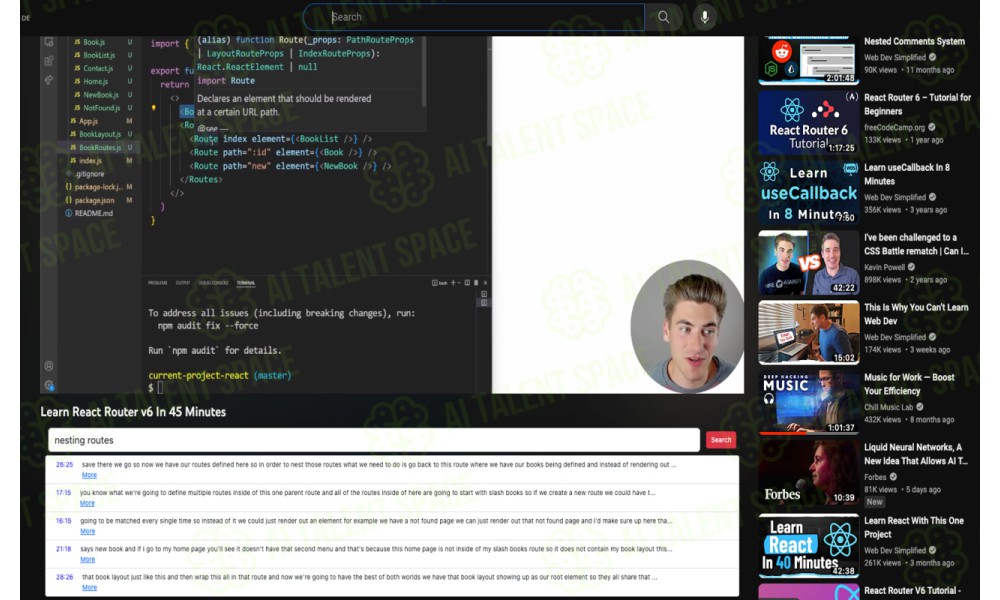This screenshot has width=1000, height=600.
Task: Open Forbes Liquid Neural Networks thumbnail
Action: click(809, 472)
